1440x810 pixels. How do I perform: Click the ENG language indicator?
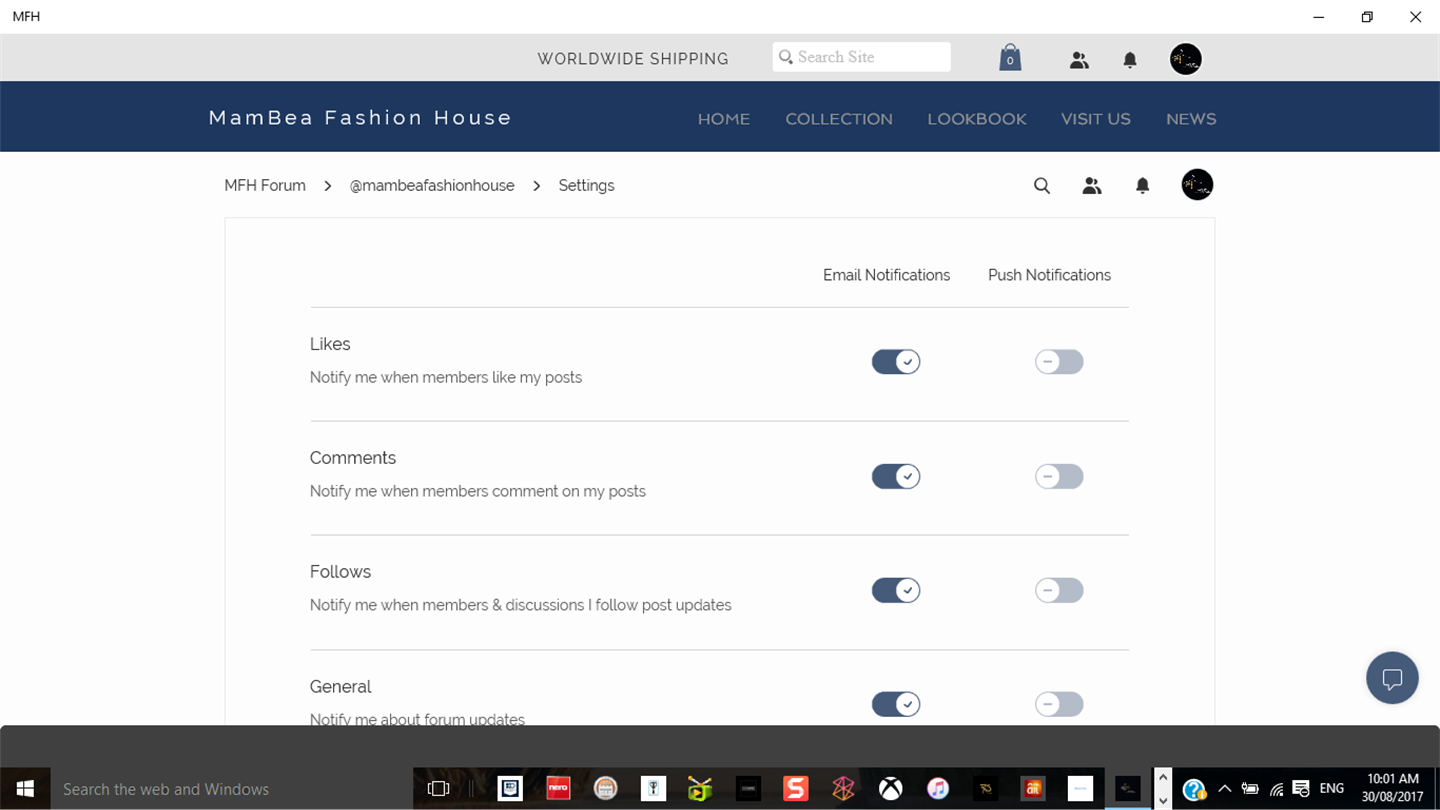(x=1332, y=789)
